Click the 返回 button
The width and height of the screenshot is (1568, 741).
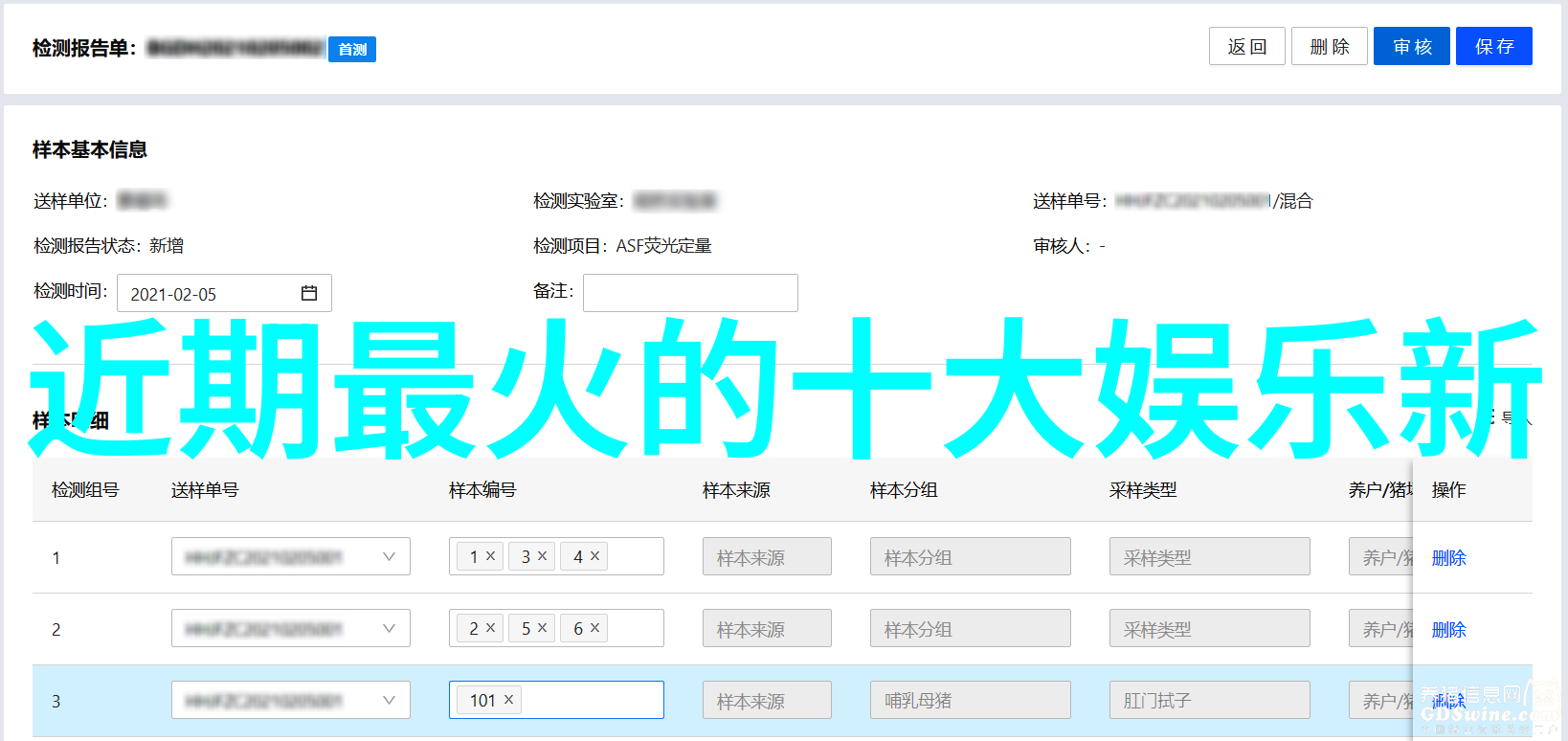pos(1247,46)
